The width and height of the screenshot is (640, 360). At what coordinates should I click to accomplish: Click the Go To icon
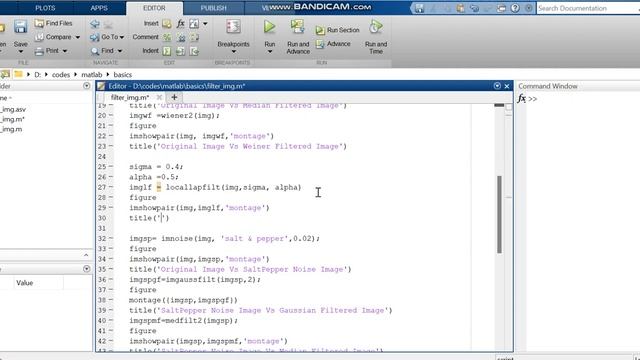(95, 38)
